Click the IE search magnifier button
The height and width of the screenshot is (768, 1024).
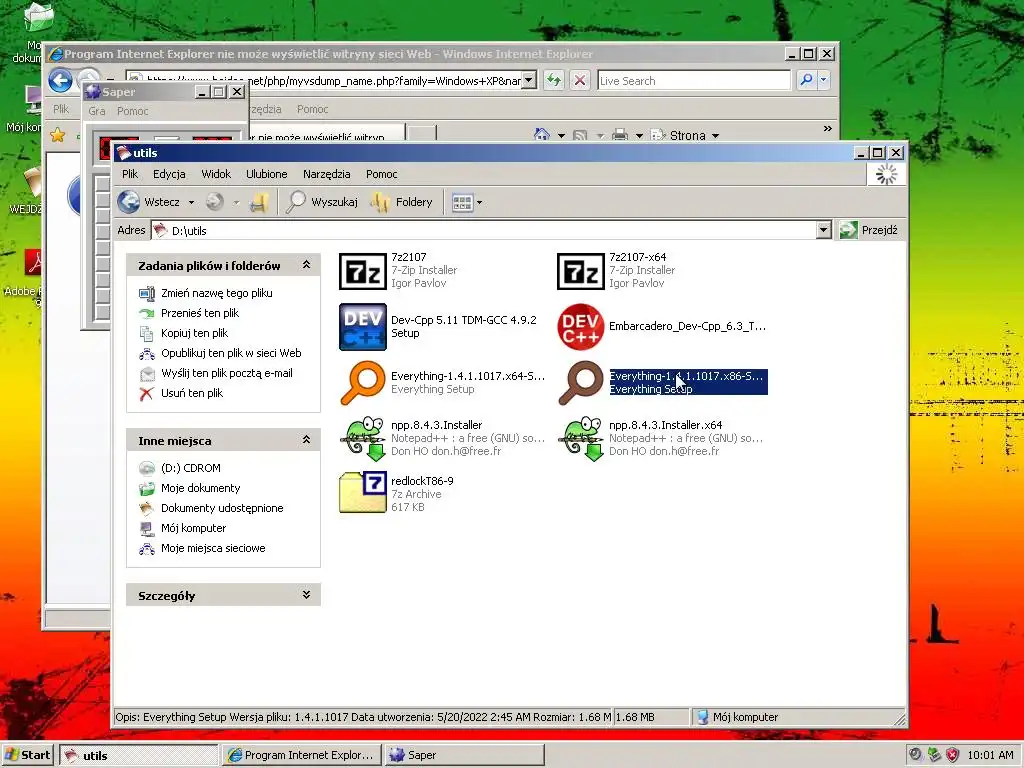click(x=807, y=80)
